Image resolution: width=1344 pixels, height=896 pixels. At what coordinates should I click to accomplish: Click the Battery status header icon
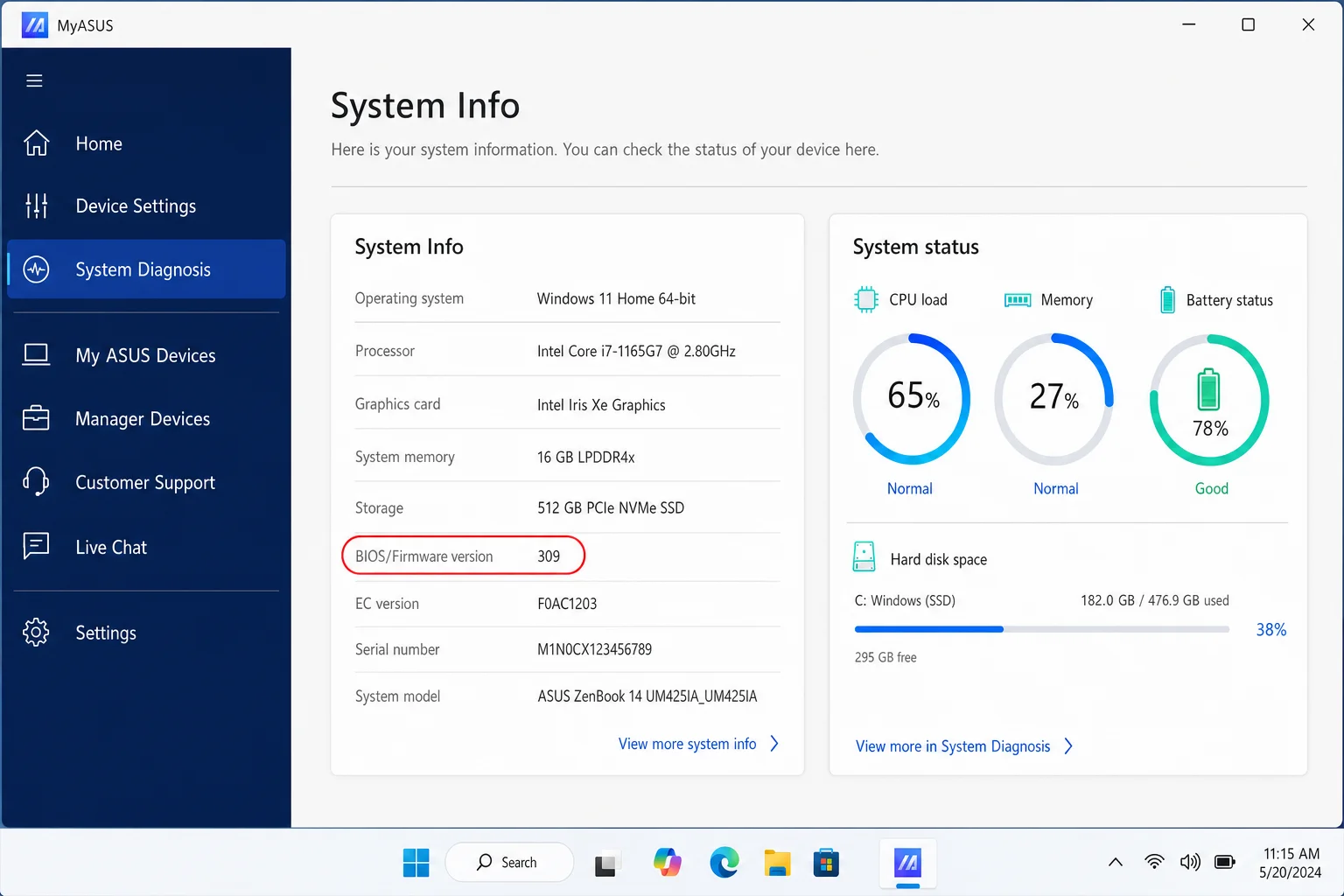coord(1167,300)
